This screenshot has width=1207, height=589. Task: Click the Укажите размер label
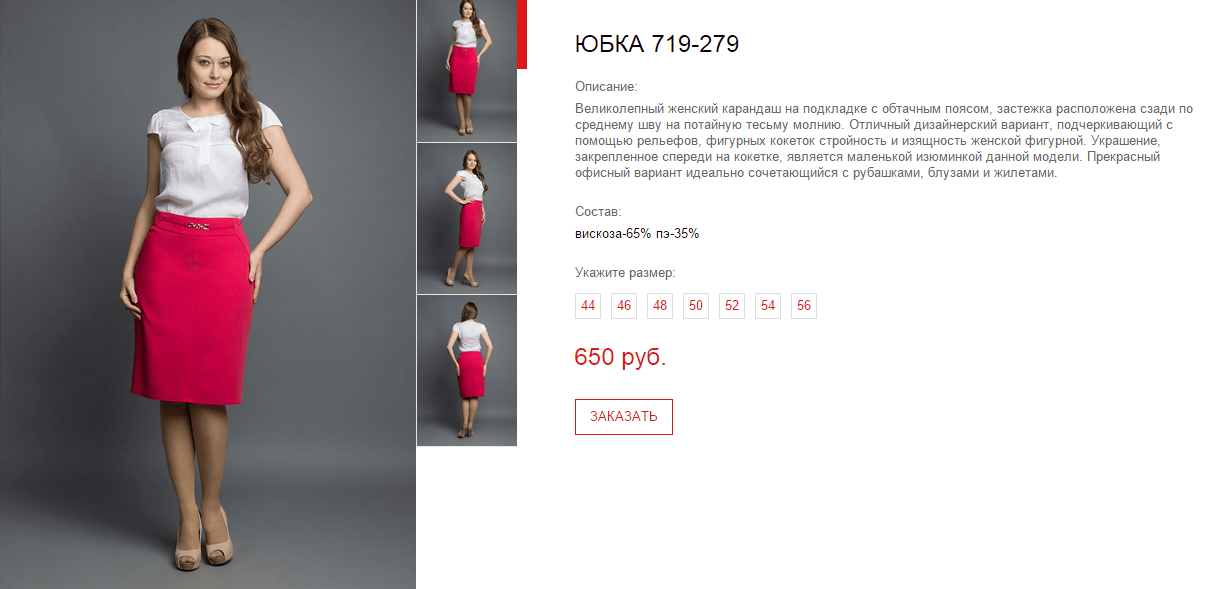pos(625,272)
